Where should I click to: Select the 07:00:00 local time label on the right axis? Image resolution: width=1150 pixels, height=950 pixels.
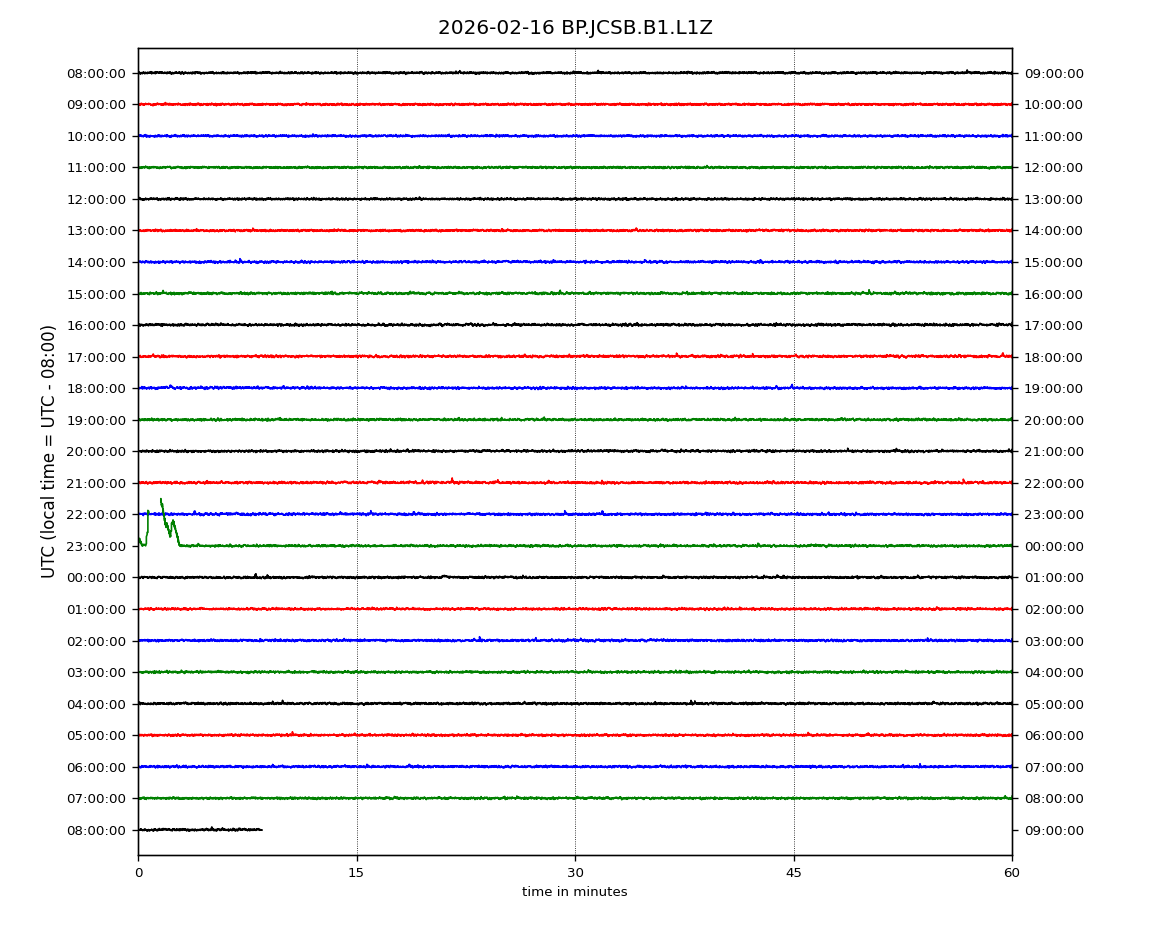point(1054,767)
